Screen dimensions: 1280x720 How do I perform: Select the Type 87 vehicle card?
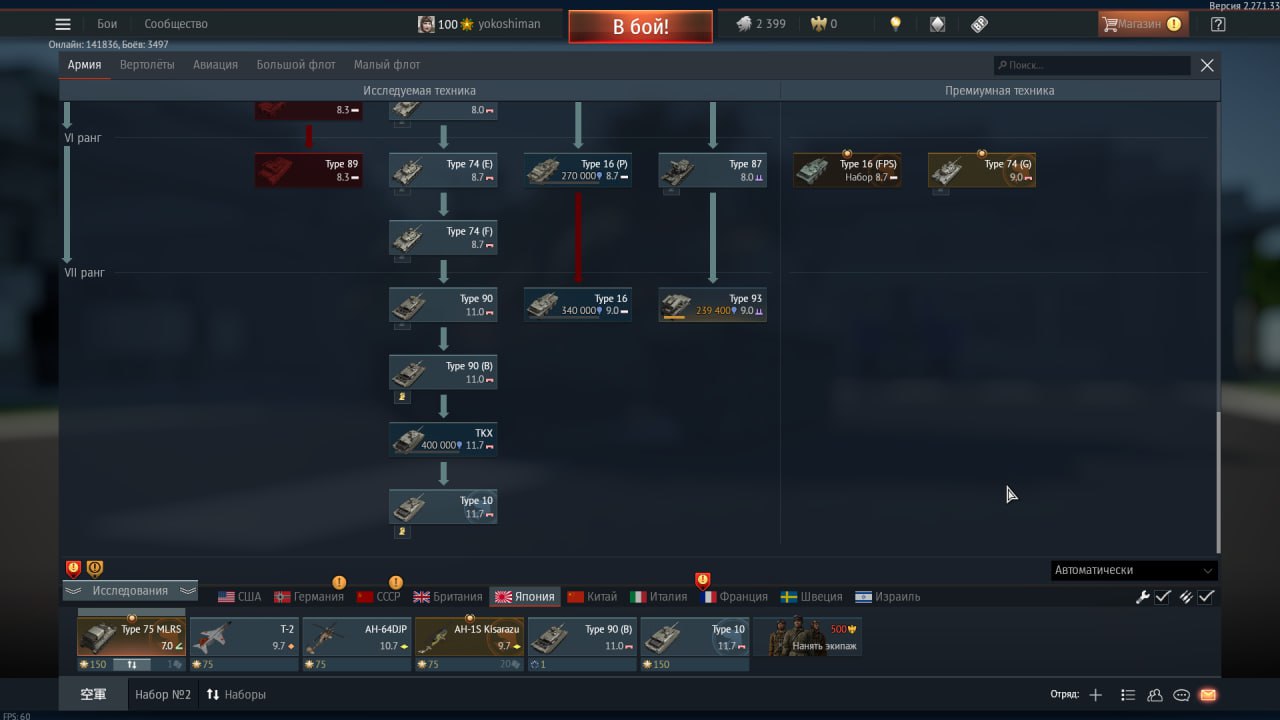[713, 170]
